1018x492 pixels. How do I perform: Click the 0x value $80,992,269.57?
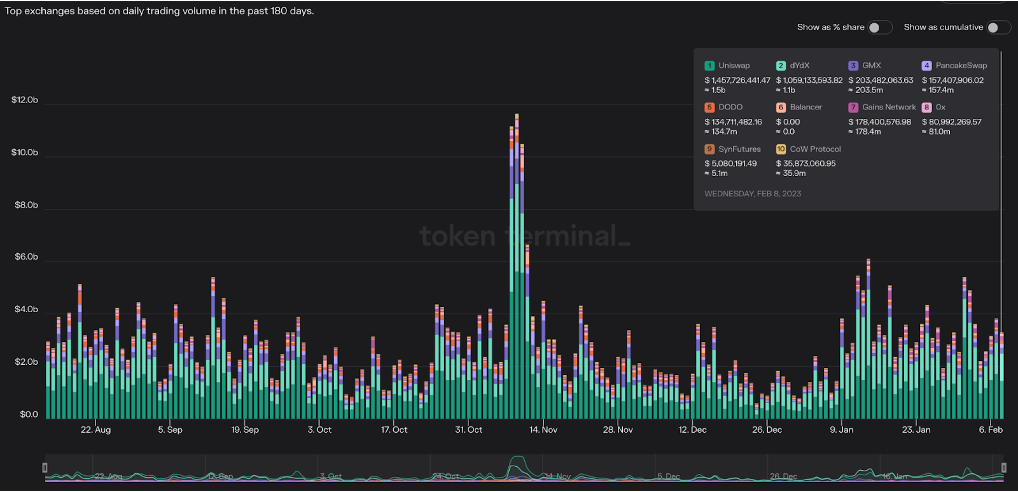pyautogui.click(x=952, y=121)
